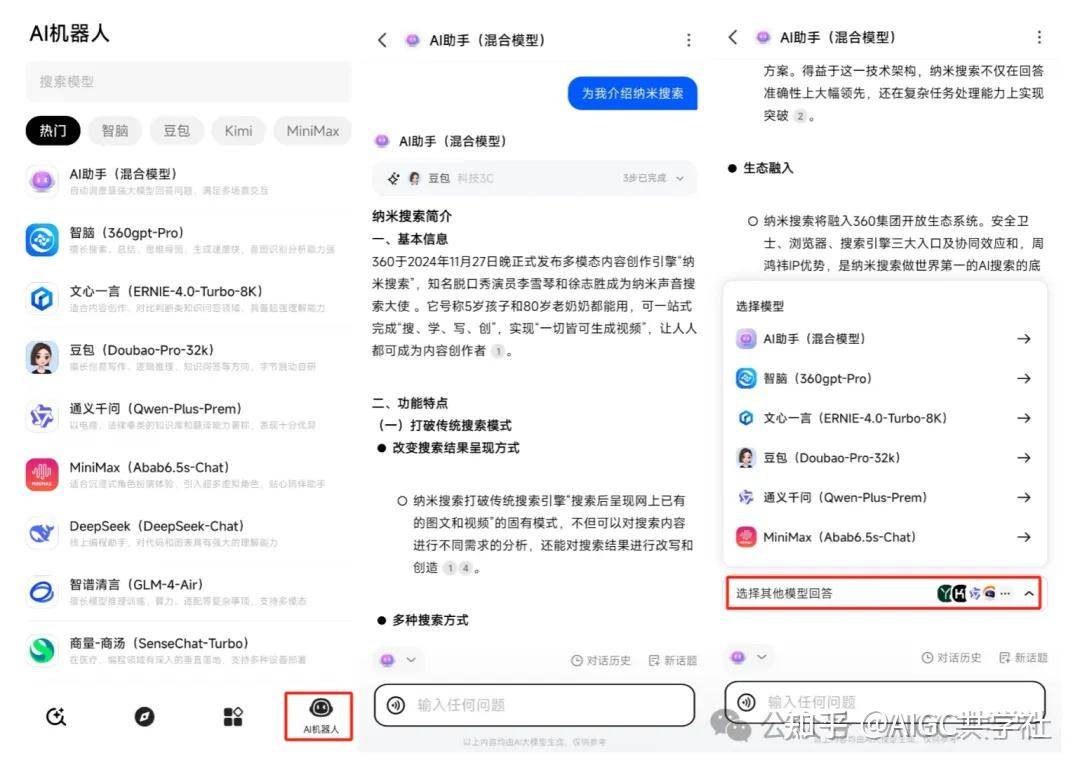Tap 纳米搜索简介 heading text
This screenshot has height=770, width=1080.
click(x=412, y=216)
